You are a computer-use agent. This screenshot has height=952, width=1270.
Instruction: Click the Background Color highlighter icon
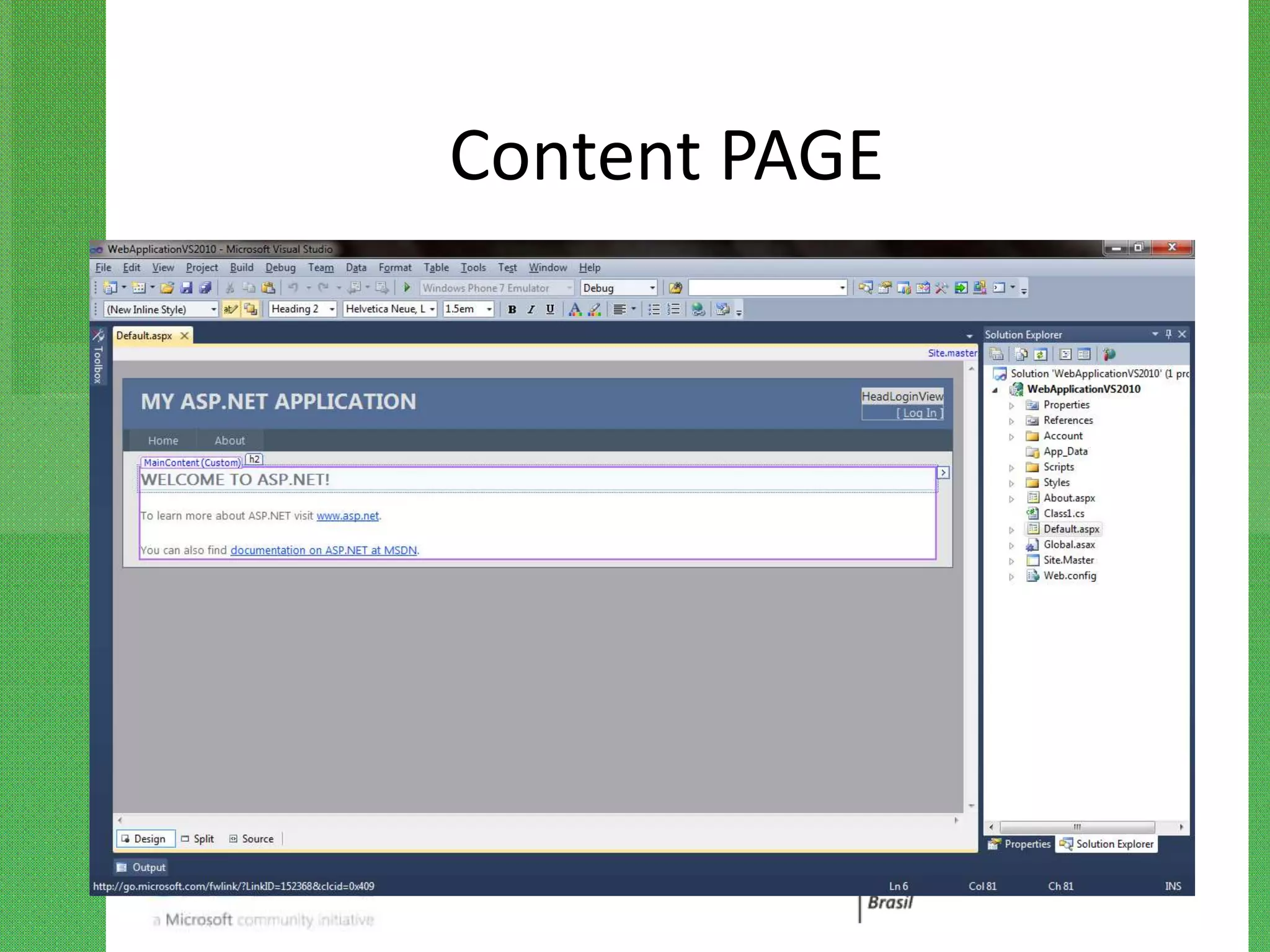594,309
